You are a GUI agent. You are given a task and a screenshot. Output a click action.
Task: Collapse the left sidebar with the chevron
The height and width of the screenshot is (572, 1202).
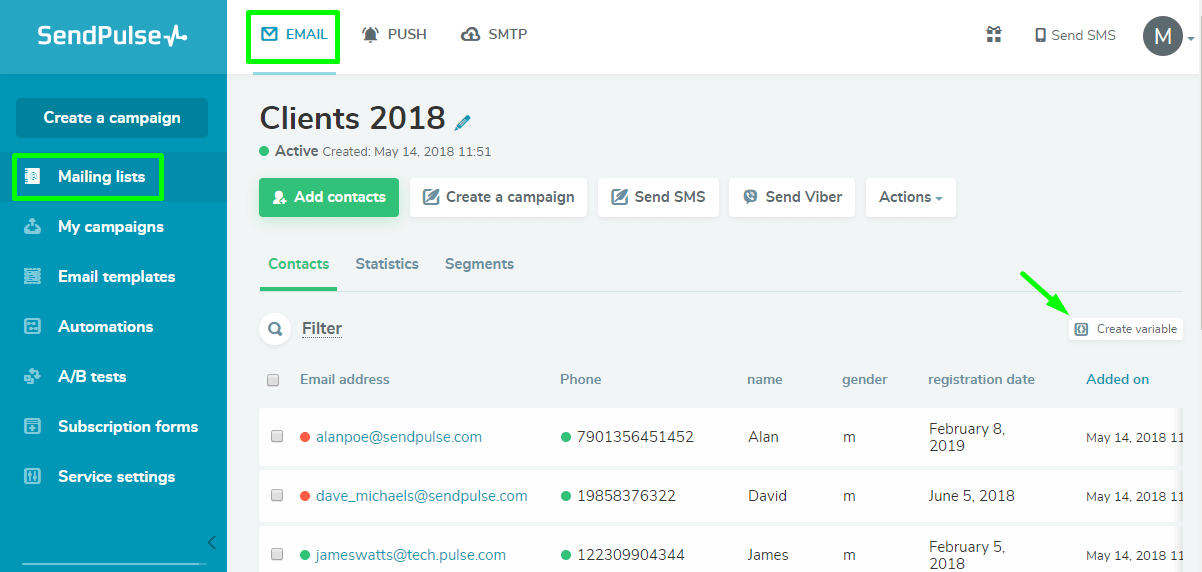tap(211, 543)
